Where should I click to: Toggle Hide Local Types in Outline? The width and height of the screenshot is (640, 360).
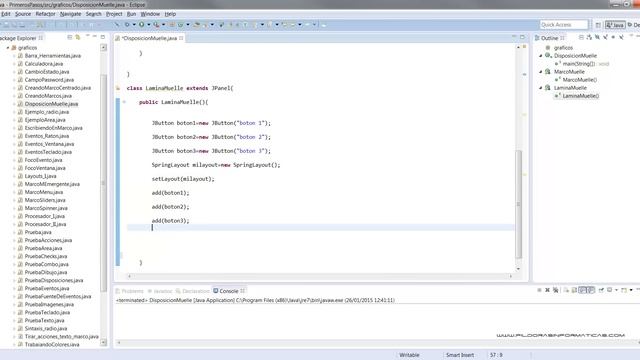coord(621,37)
